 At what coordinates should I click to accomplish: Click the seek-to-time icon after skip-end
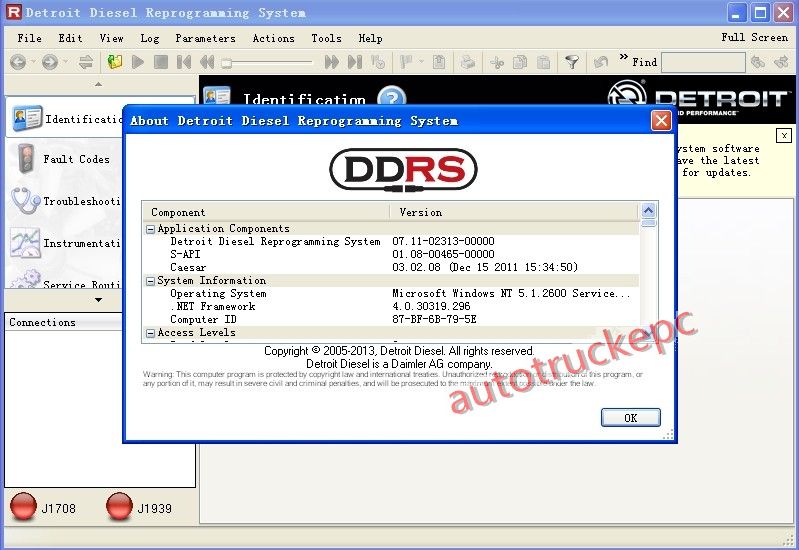pyautogui.click(x=378, y=62)
